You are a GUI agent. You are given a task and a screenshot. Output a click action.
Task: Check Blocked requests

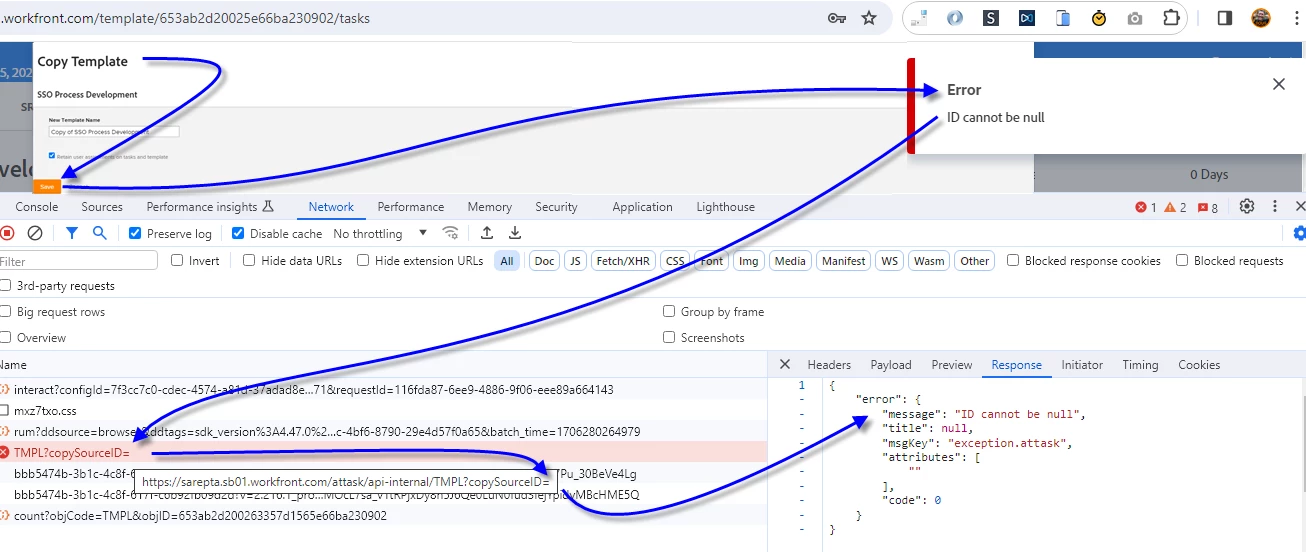(1182, 260)
